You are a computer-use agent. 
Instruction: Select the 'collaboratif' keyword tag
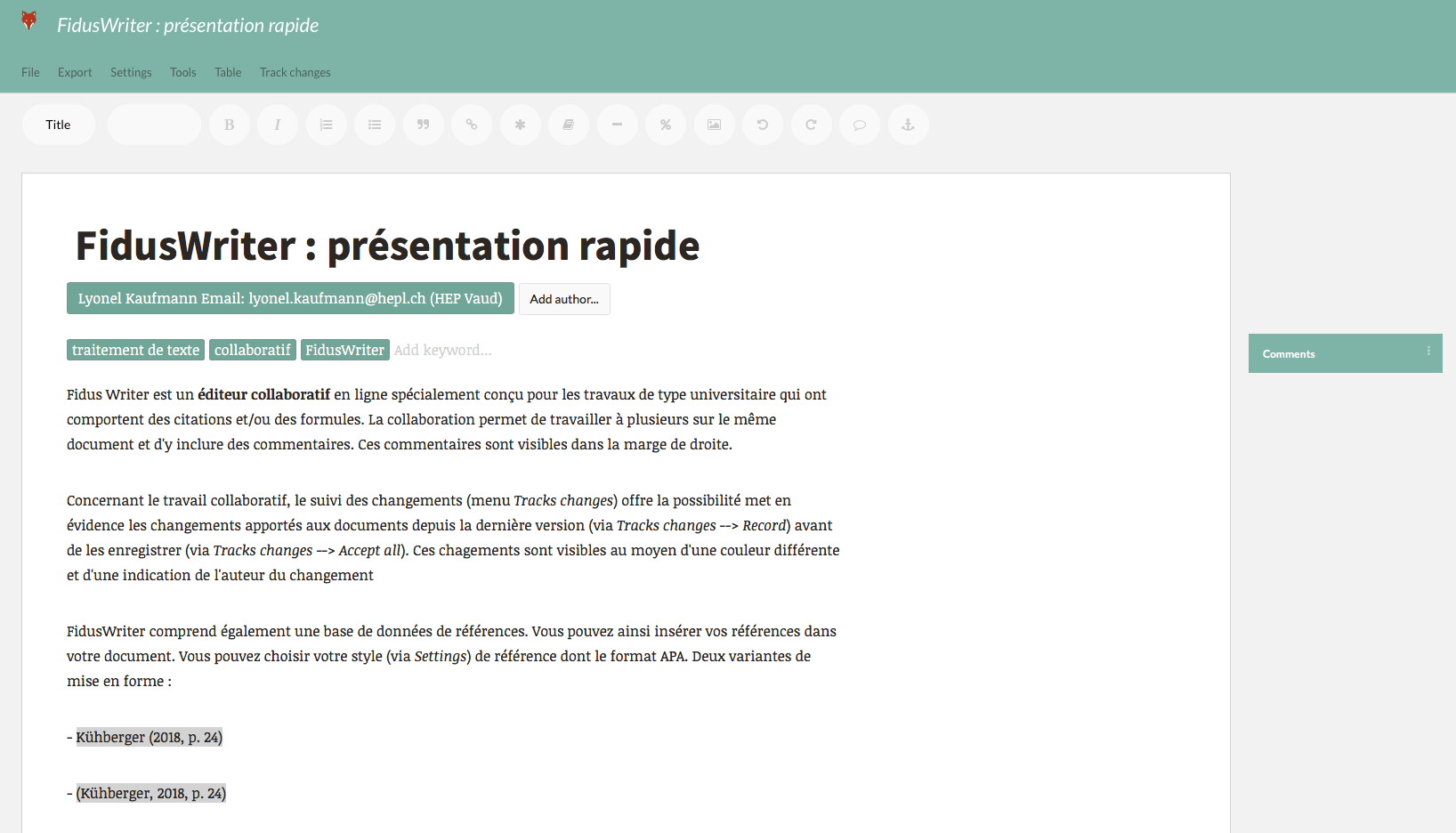253,350
